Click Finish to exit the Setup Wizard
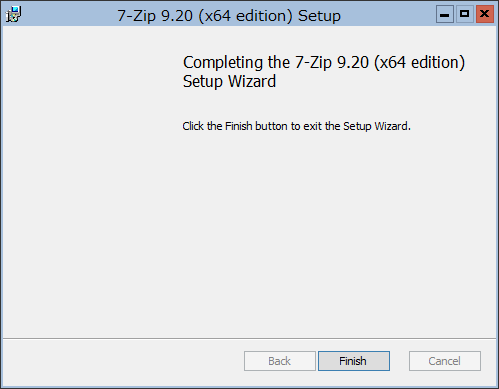 (x=354, y=361)
